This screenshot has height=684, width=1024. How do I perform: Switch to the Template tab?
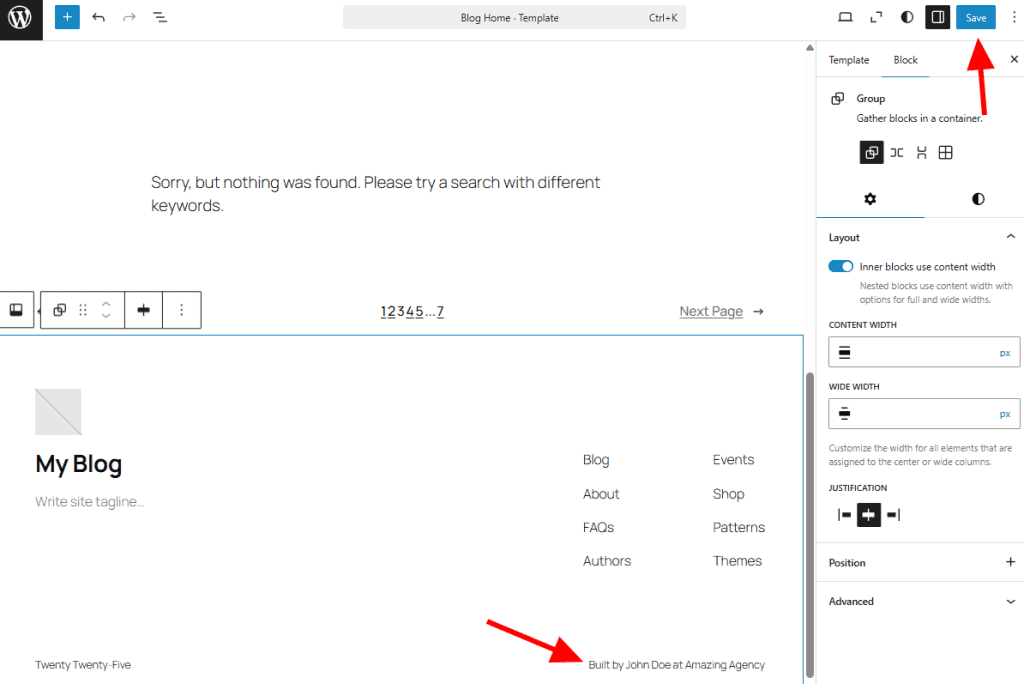848,60
